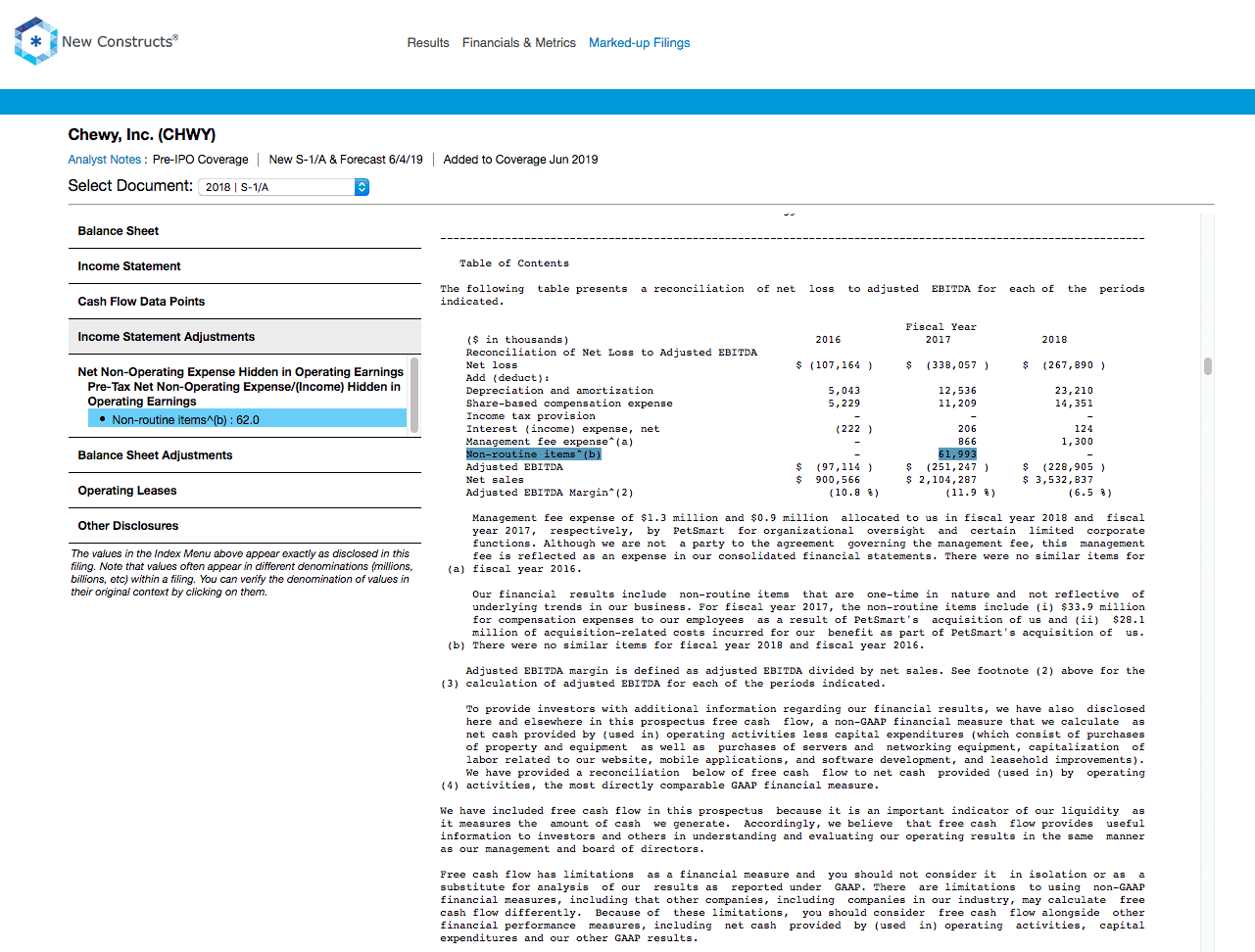This screenshot has height=952, width=1255.
Task: Click the New Constructs hexagon logo
Action: pos(36,41)
